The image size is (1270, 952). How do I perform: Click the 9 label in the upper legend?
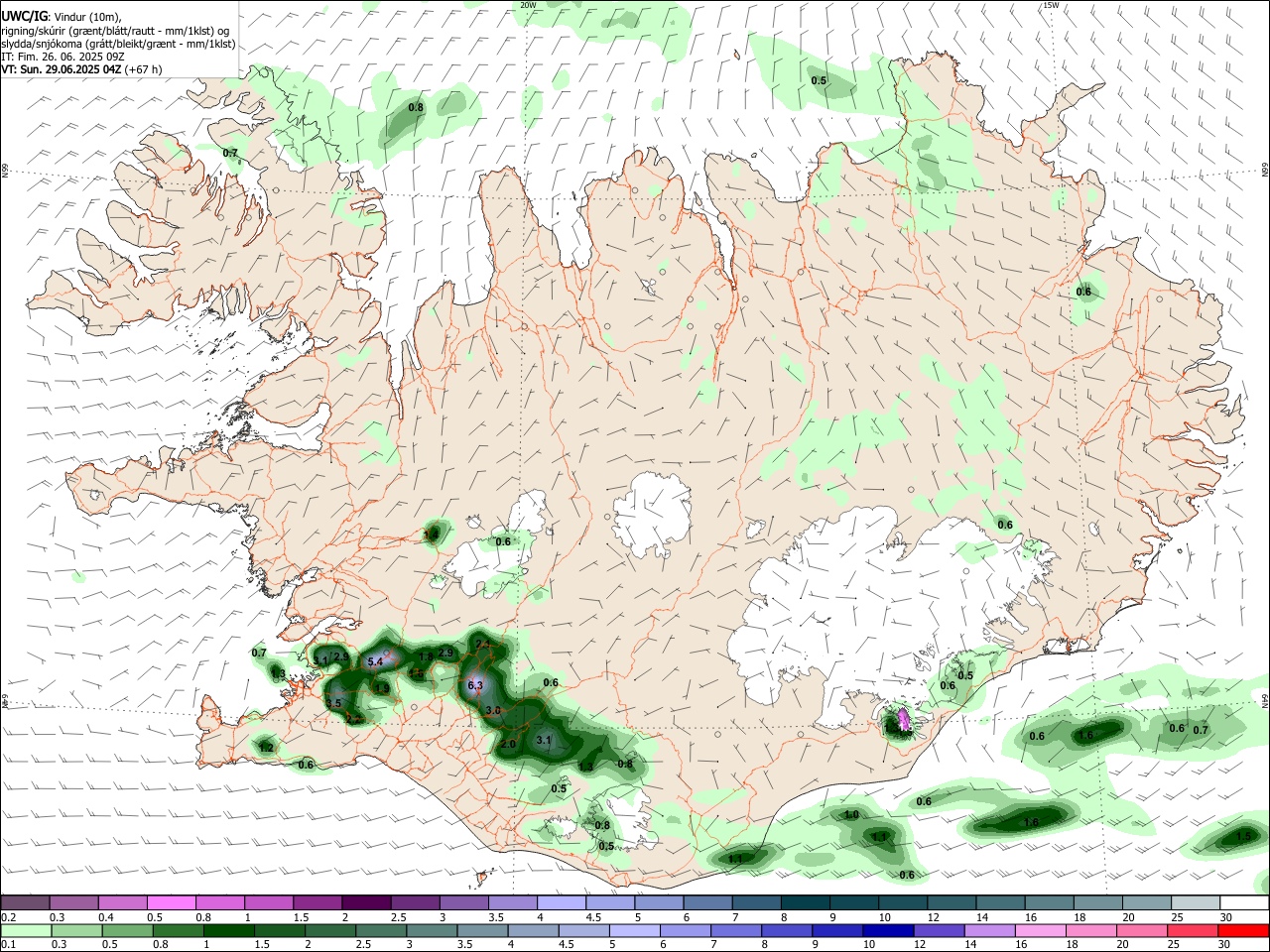pyautogui.click(x=833, y=917)
